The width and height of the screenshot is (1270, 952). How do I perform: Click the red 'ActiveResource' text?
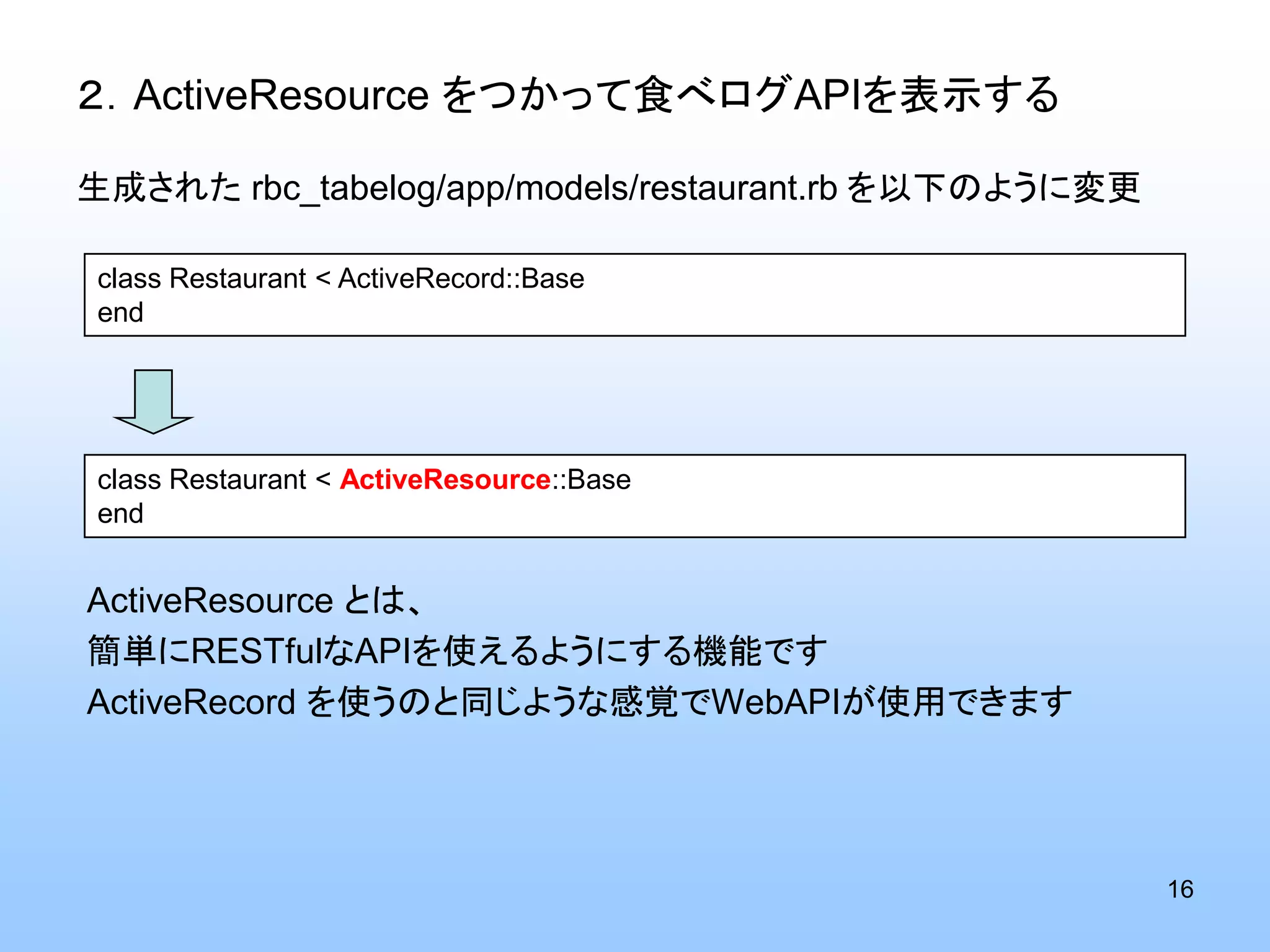[445, 479]
